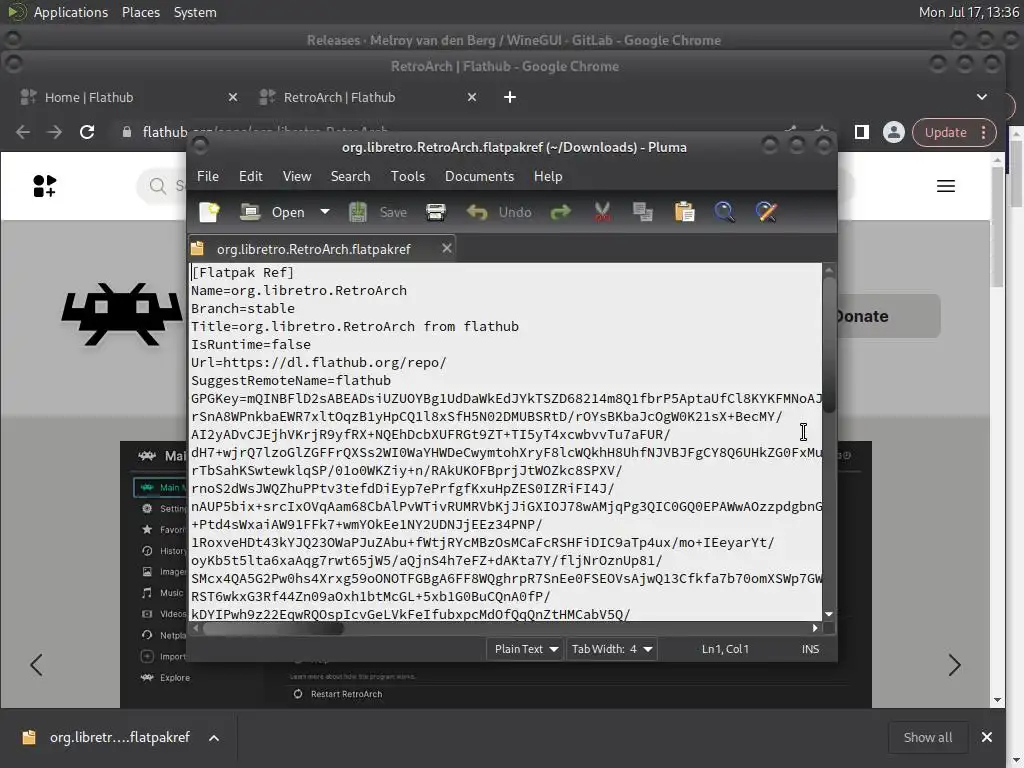Open the Help menu in Pluma
Image resolution: width=1024 pixels, height=768 pixels.
click(548, 176)
